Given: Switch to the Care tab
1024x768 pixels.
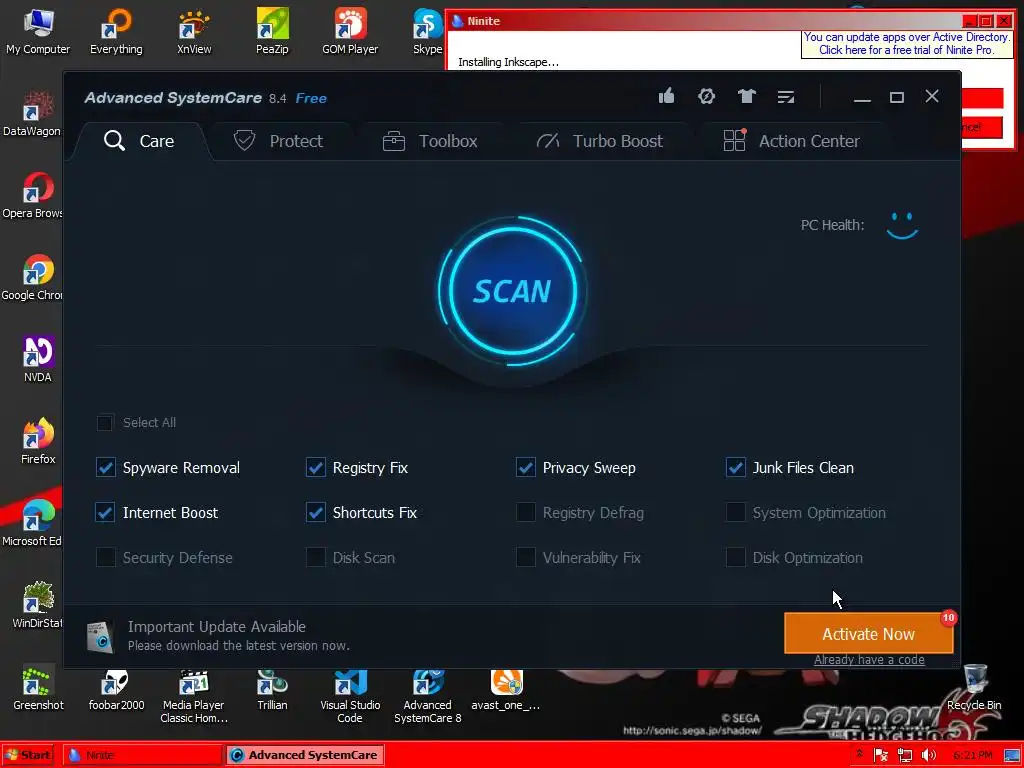Looking at the screenshot, I should pos(139,141).
